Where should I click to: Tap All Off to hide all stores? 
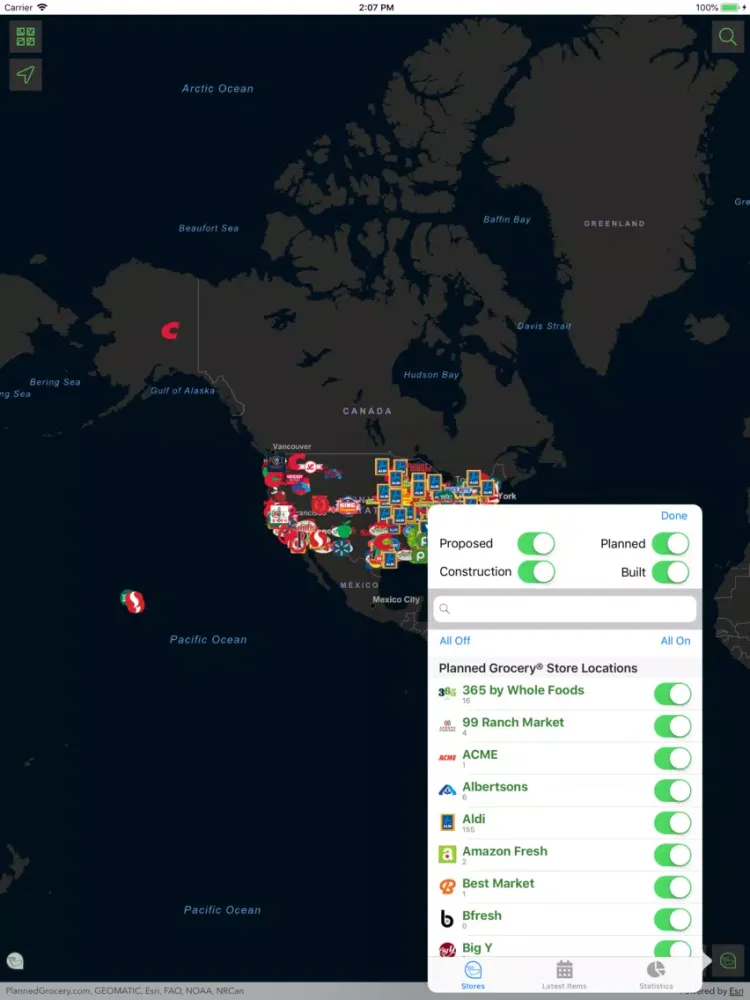coord(455,640)
